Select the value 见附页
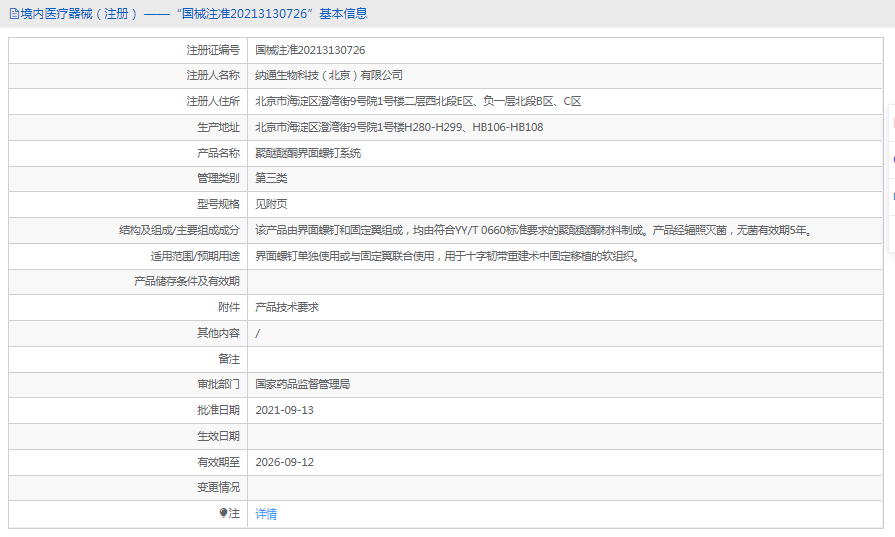The height and width of the screenshot is (537, 895). (271, 204)
